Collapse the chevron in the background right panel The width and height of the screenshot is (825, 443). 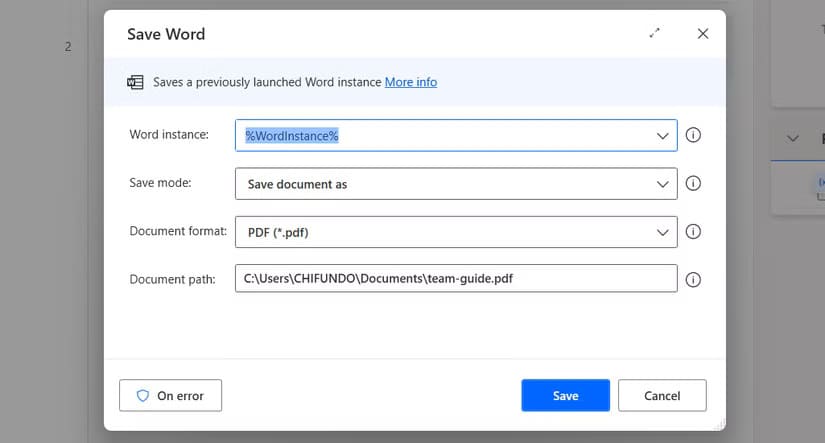coord(792,138)
